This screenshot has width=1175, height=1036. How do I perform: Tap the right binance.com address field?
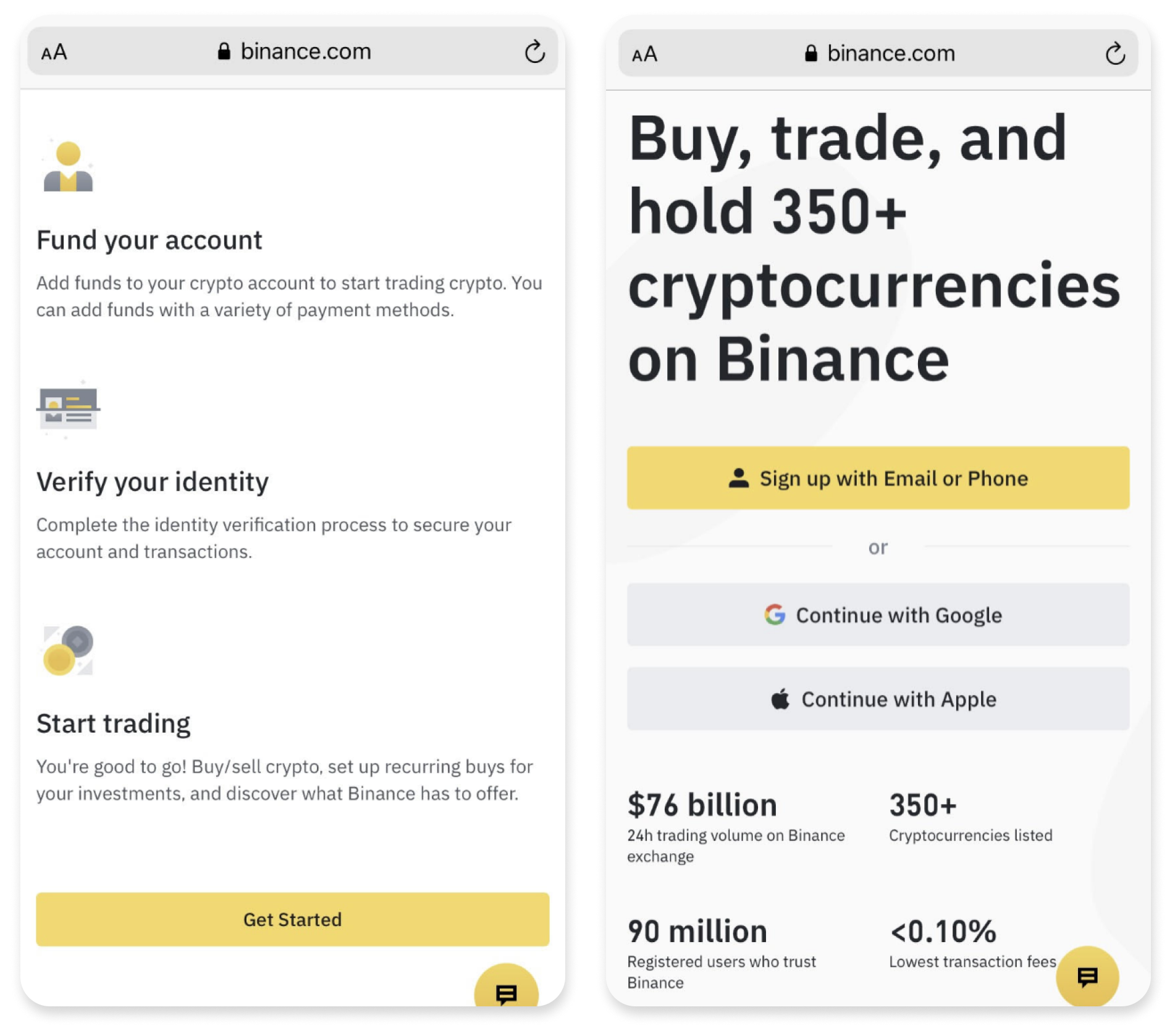point(880,54)
